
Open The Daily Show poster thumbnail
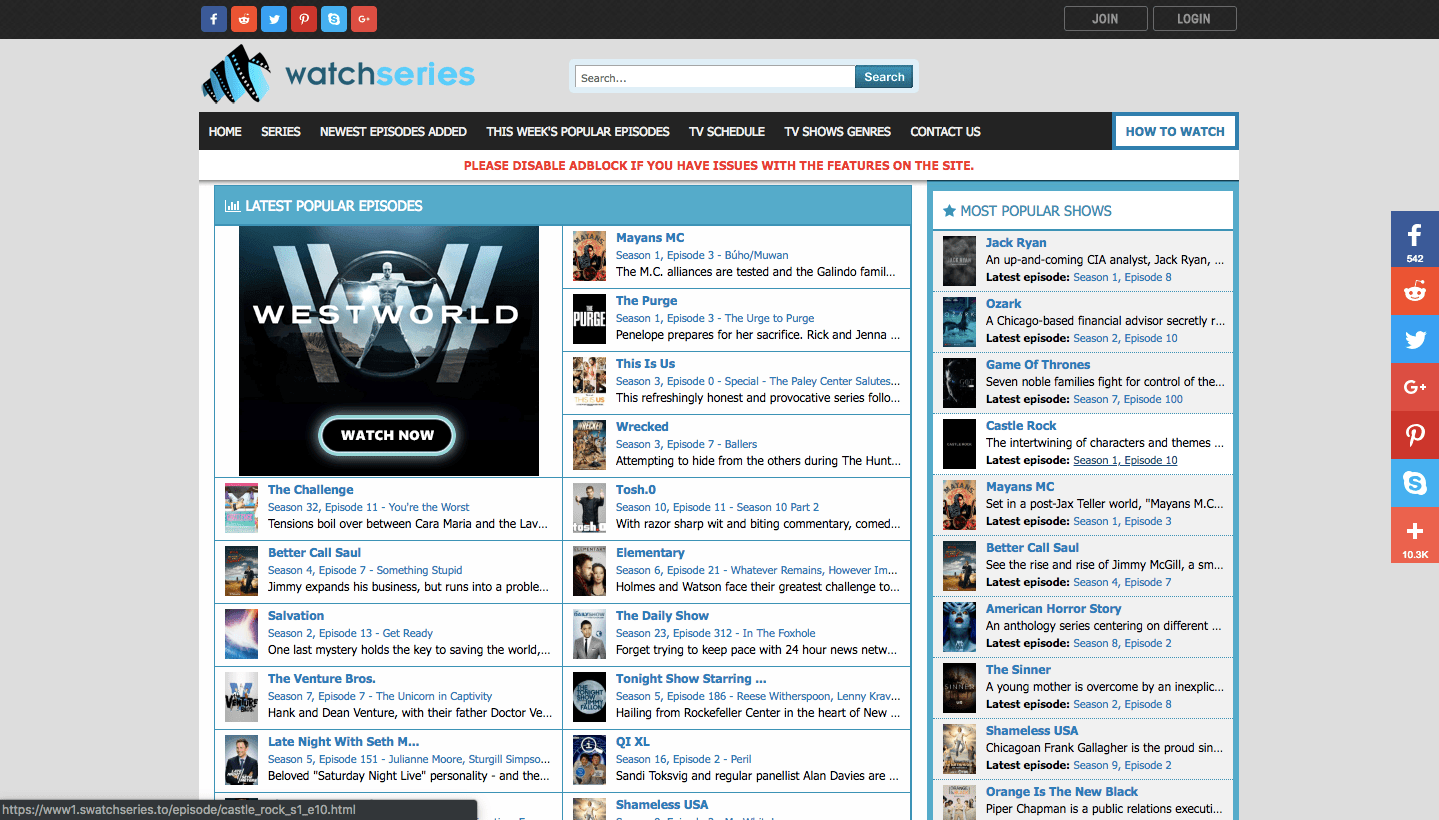589,634
